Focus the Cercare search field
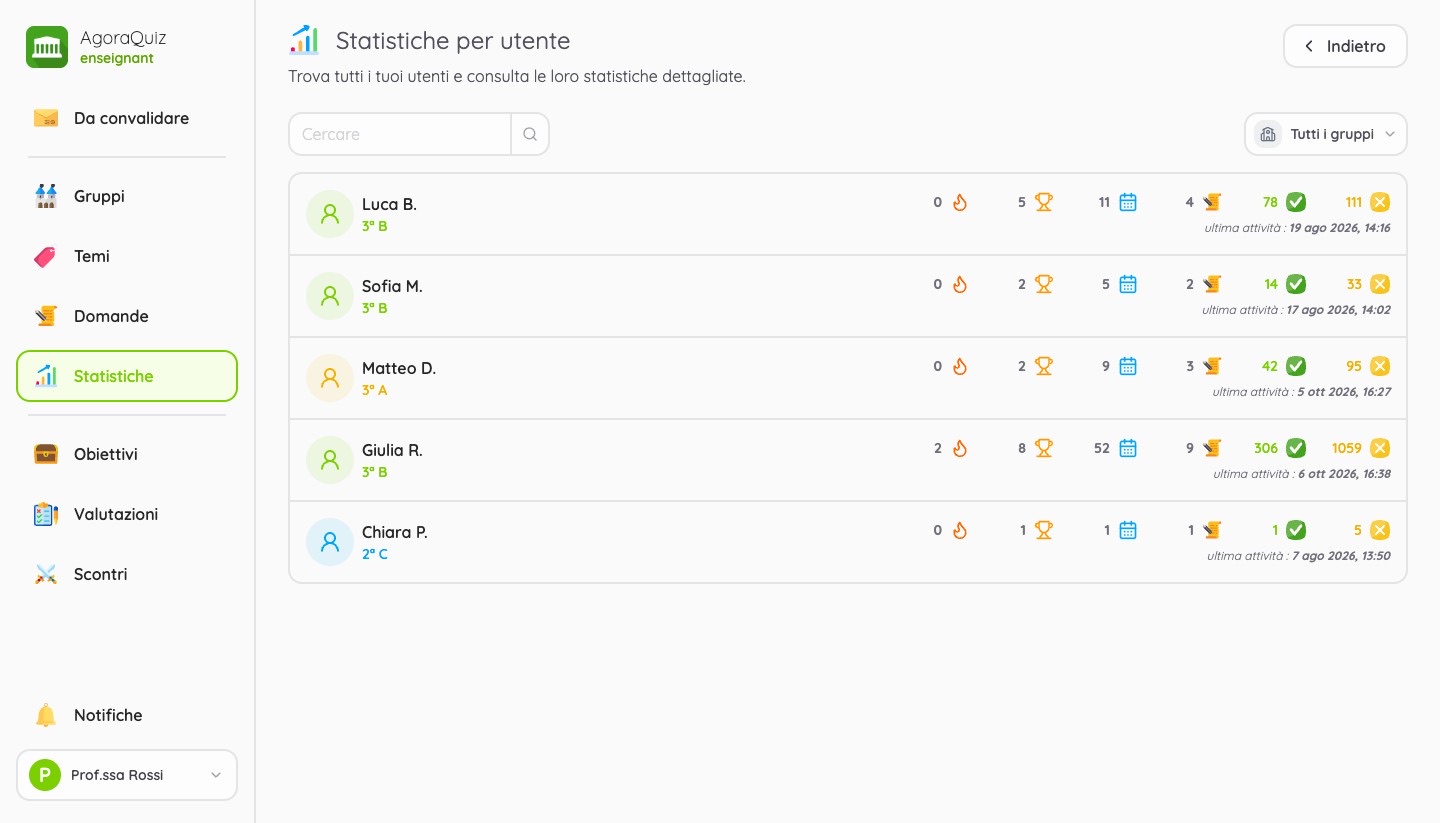 (x=400, y=134)
